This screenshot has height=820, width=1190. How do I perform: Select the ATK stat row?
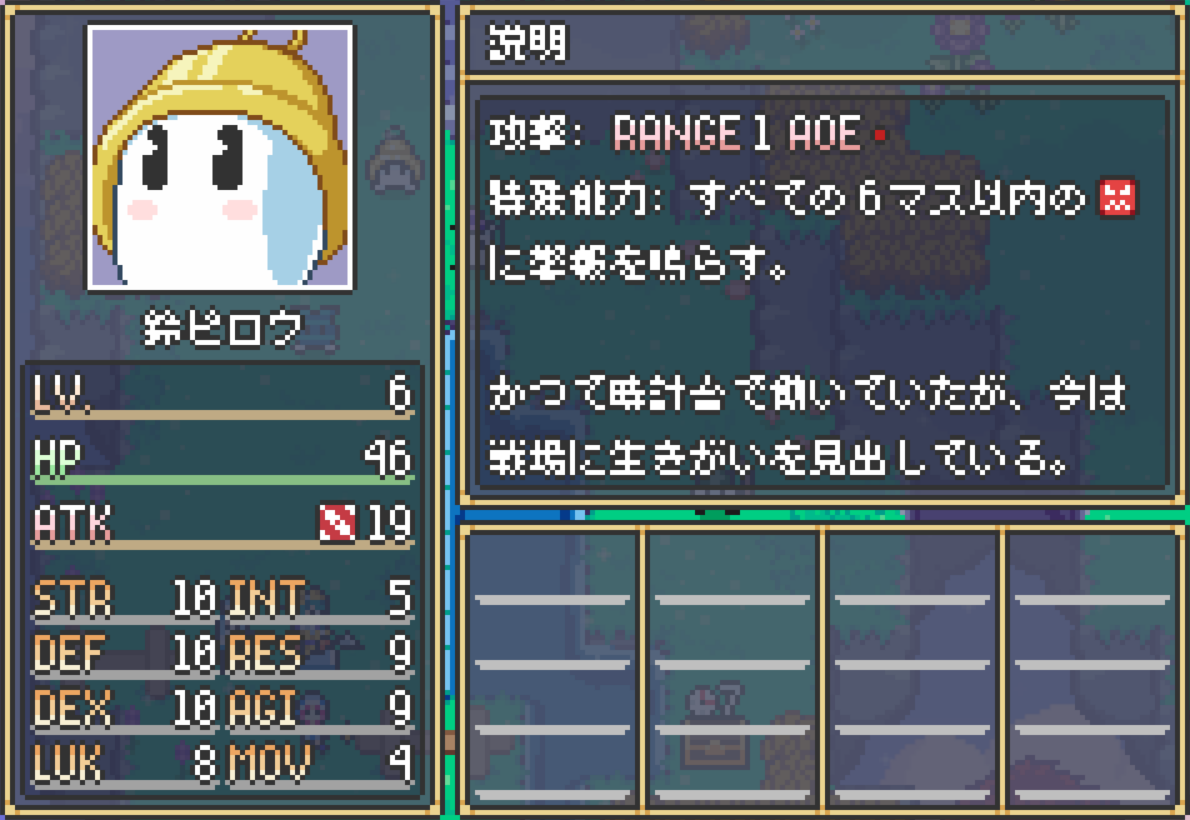[222, 525]
